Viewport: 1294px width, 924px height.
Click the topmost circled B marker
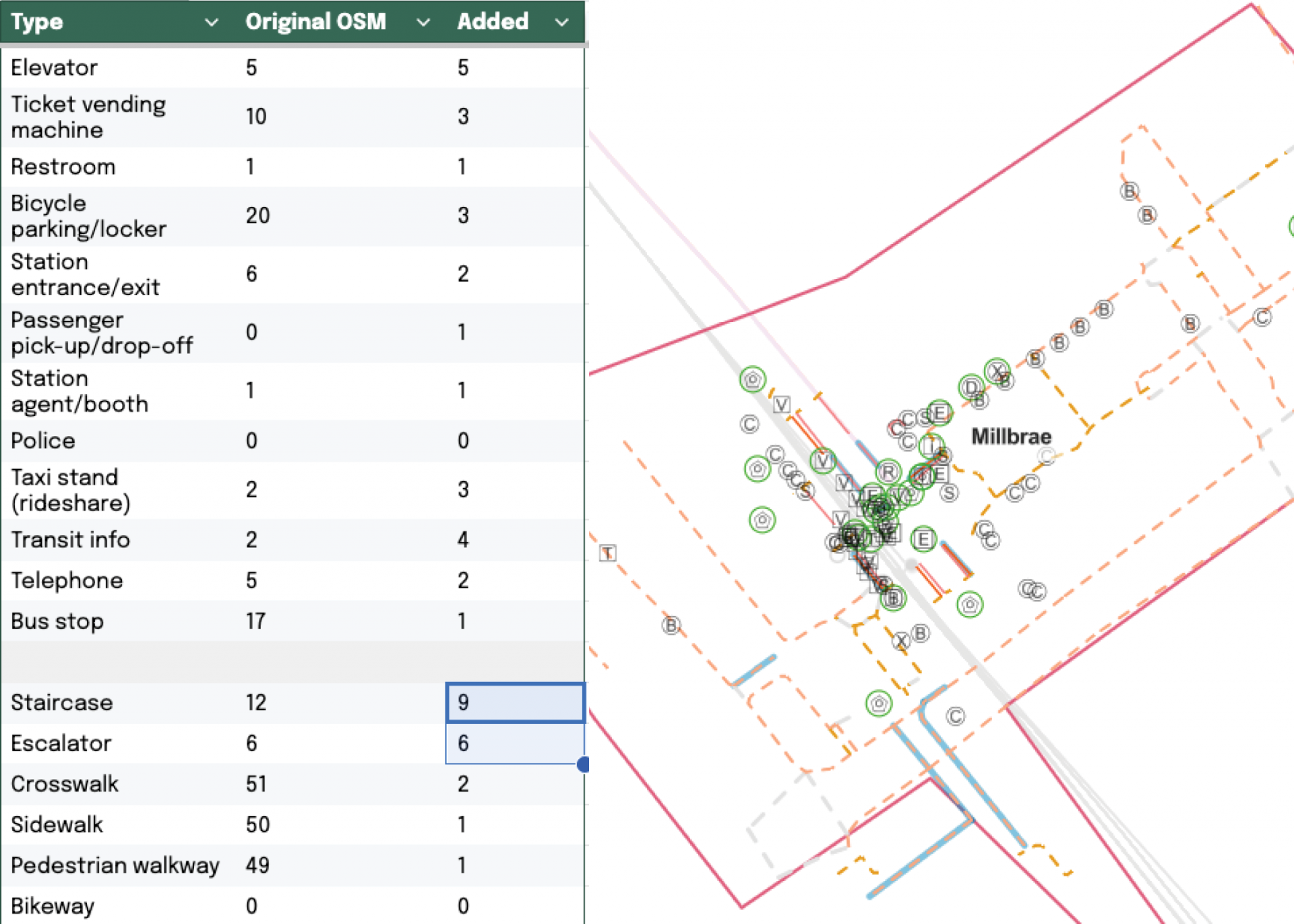pyautogui.click(x=1130, y=191)
